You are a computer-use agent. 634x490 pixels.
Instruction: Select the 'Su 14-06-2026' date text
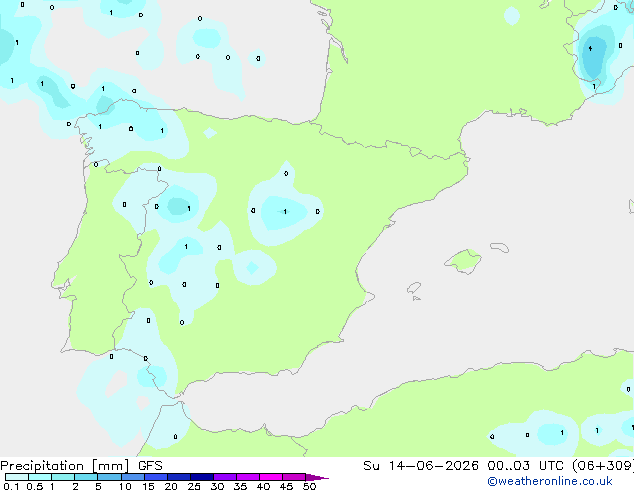click(421, 466)
